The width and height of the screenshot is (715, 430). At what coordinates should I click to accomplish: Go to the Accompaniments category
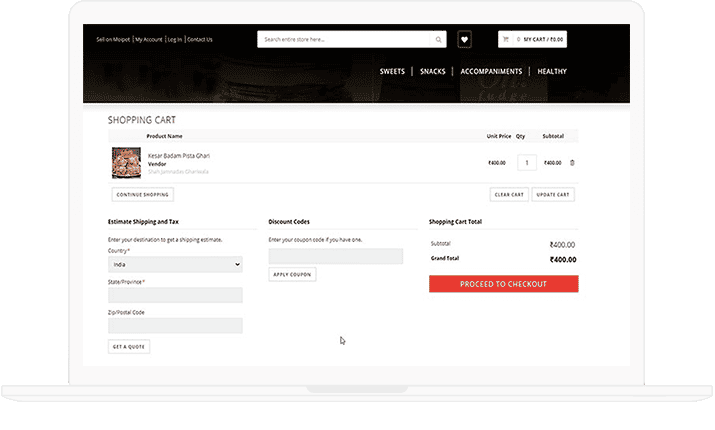(491, 72)
